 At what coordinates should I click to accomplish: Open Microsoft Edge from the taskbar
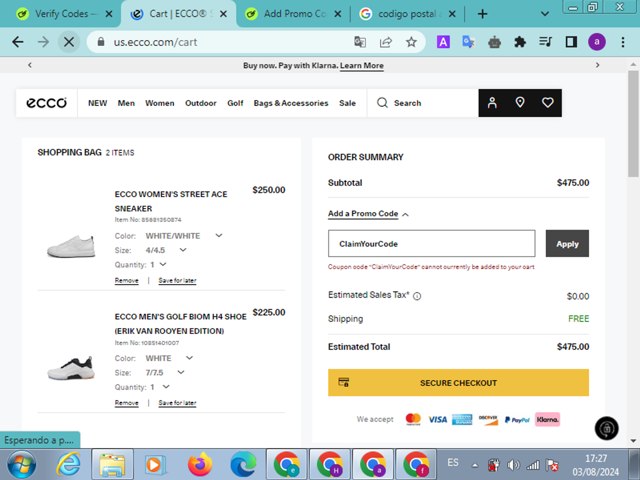[x=243, y=464]
